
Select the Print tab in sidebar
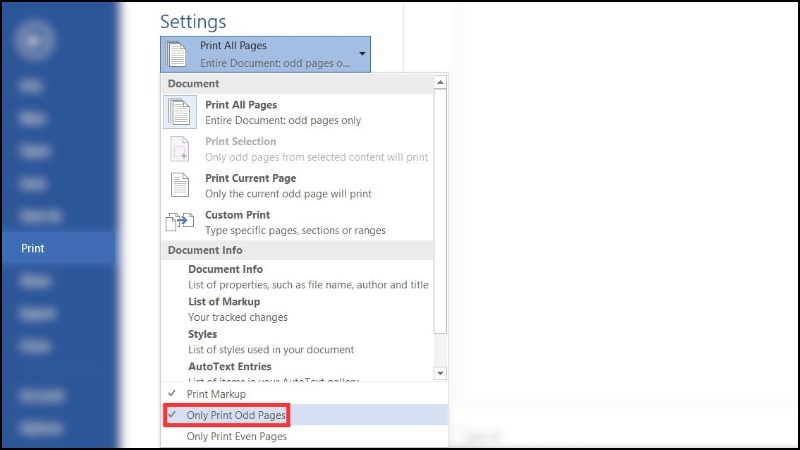(x=33, y=248)
